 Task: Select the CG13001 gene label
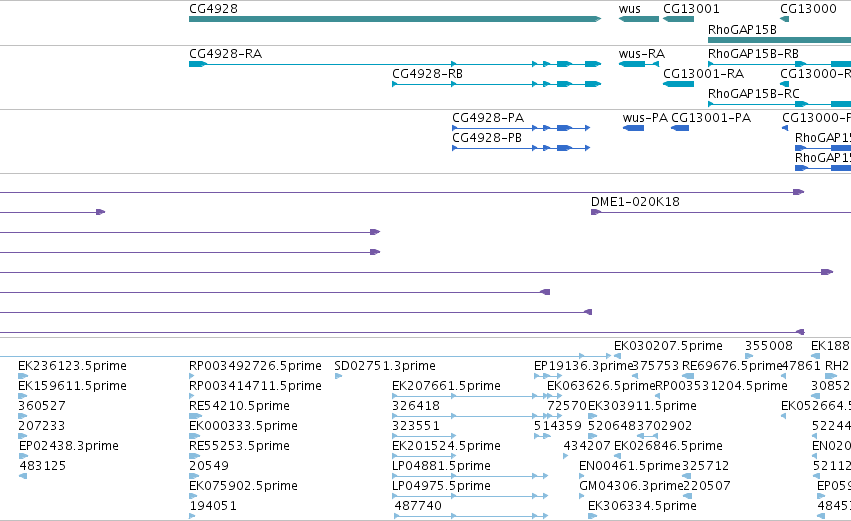click(691, 9)
